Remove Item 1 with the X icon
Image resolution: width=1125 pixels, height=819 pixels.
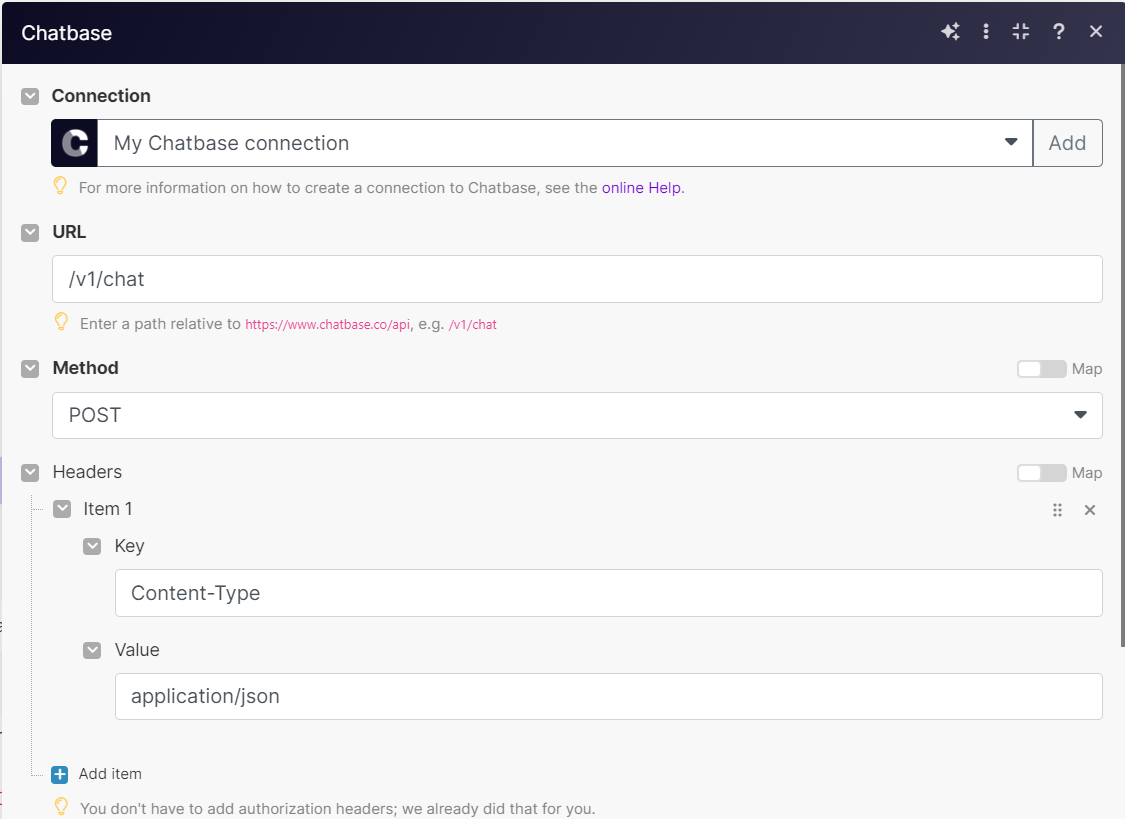point(1090,510)
